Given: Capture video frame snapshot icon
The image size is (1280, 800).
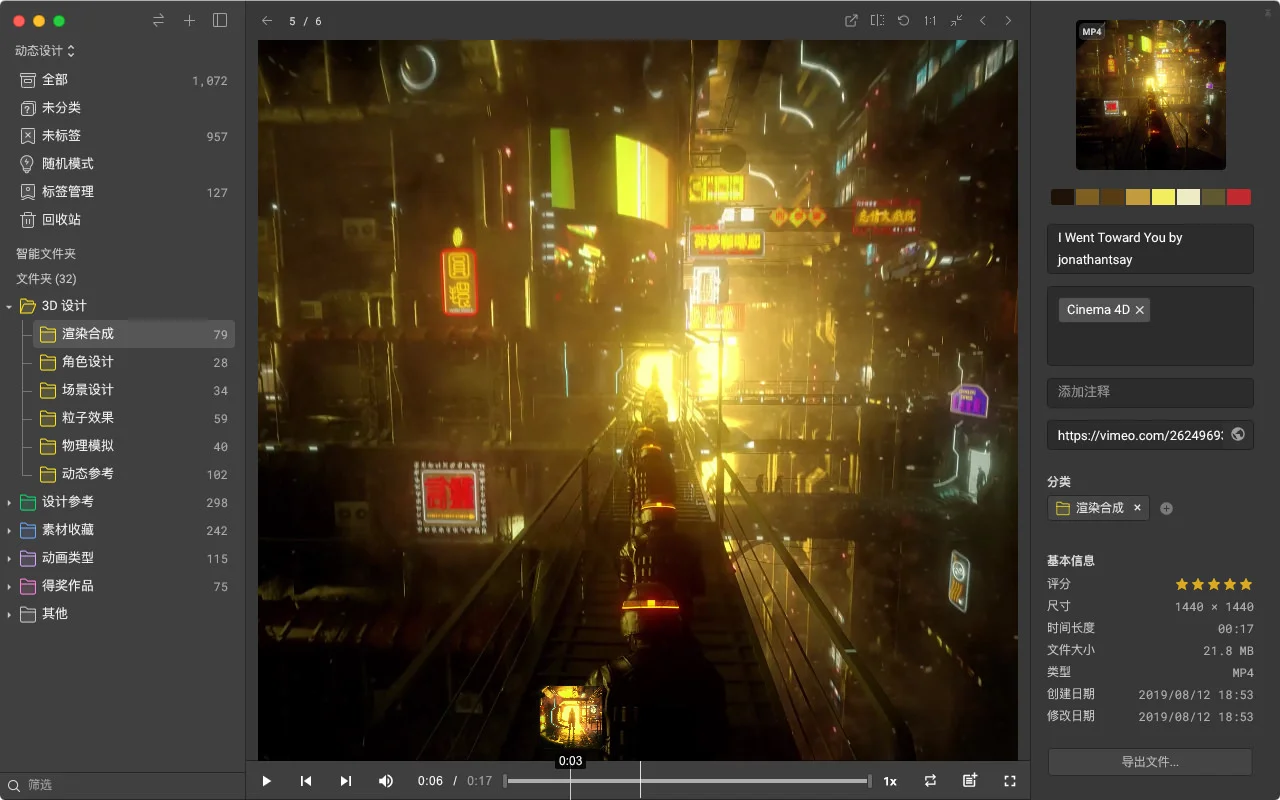Looking at the screenshot, I should pyautogui.click(x=969, y=781).
